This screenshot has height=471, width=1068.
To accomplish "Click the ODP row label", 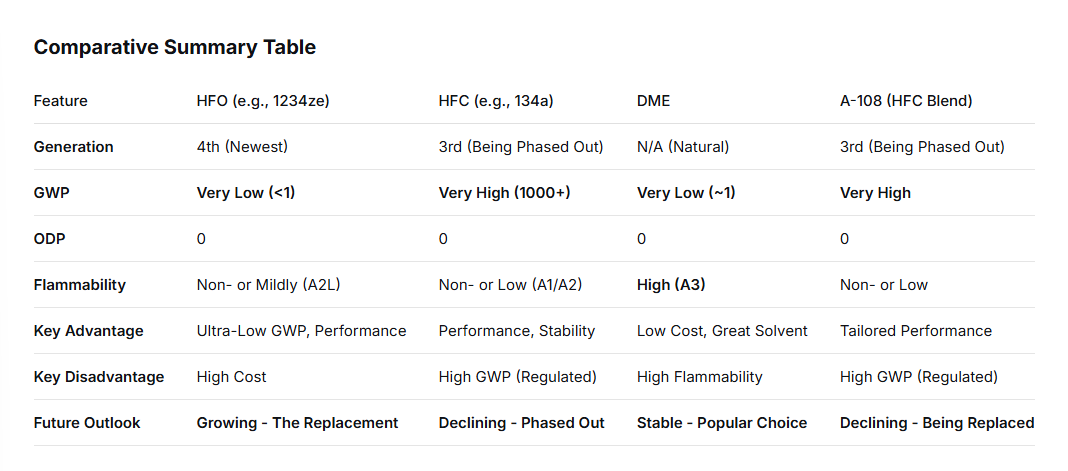I will [x=50, y=239].
